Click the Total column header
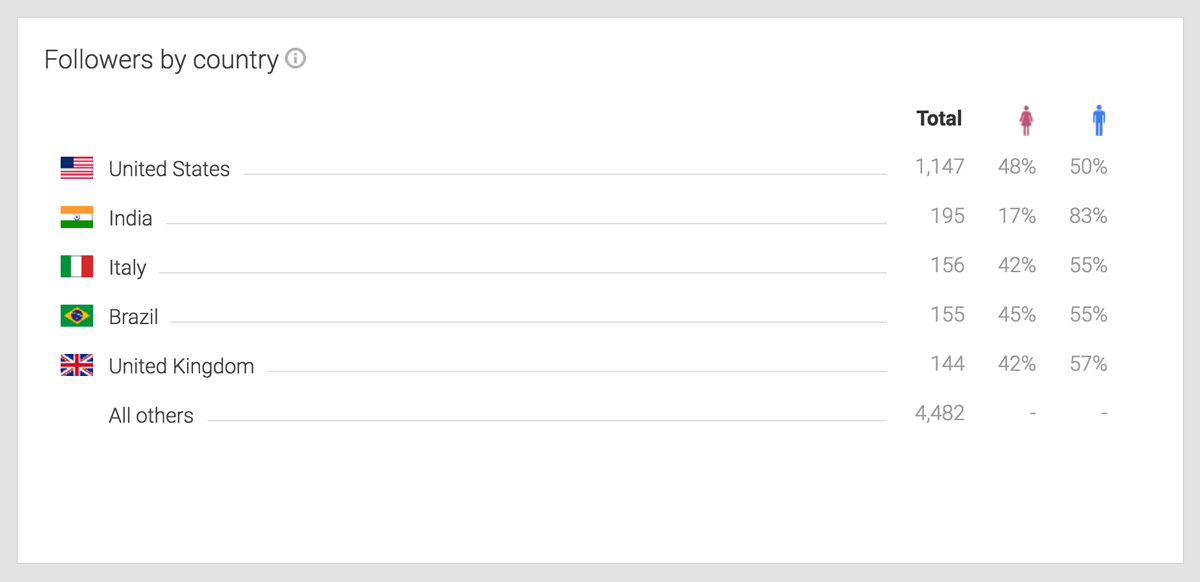The height and width of the screenshot is (582, 1200). pyautogui.click(x=939, y=119)
